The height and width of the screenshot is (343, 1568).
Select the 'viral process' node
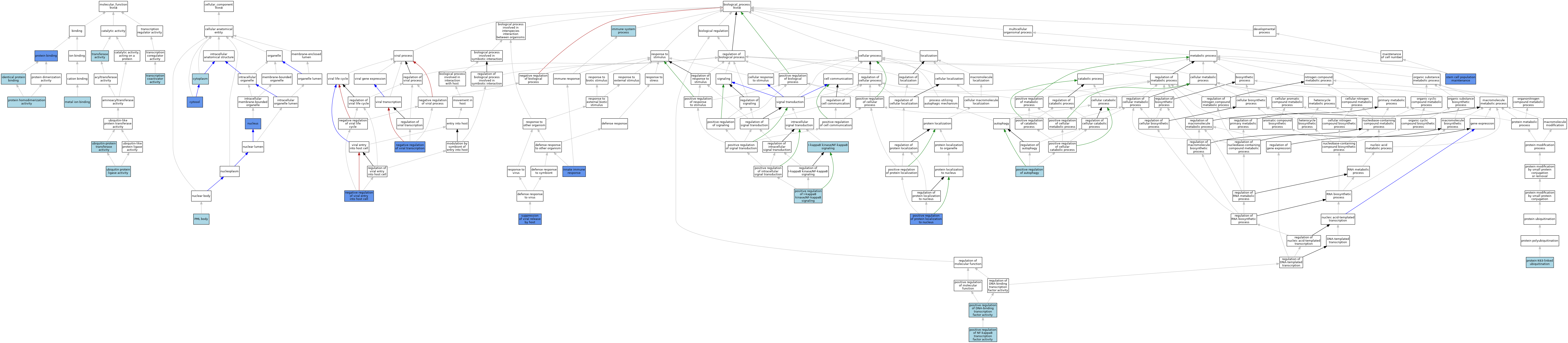pos(403,56)
